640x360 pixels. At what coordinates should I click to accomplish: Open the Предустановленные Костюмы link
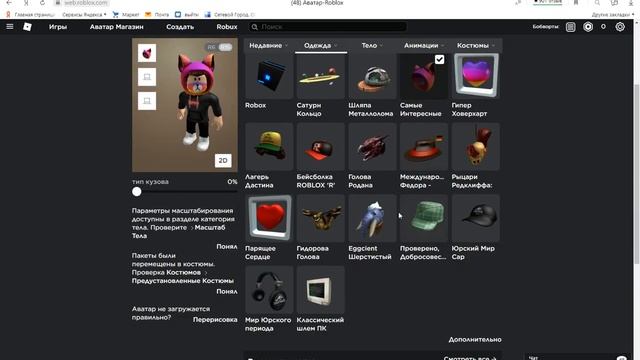click(x=183, y=281)
